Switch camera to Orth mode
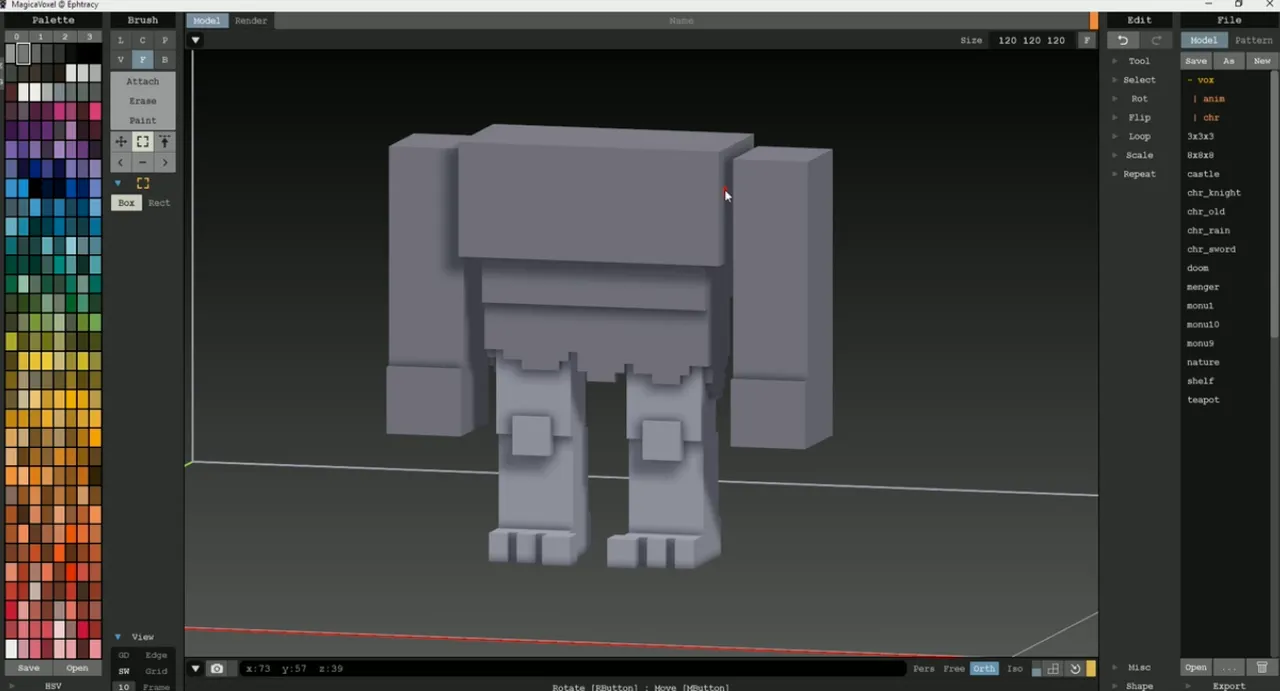This screenshot has width=1280, height=691. tap(984, 668)
